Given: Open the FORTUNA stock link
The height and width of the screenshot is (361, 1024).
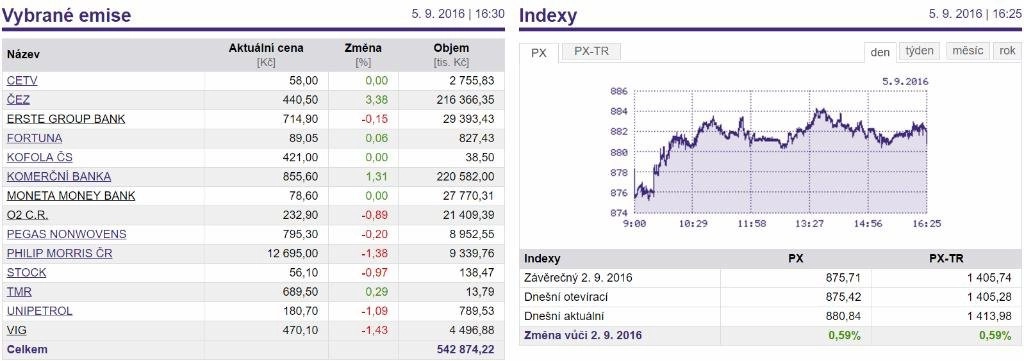Looking at the screenshot, I should click(35, 138).
